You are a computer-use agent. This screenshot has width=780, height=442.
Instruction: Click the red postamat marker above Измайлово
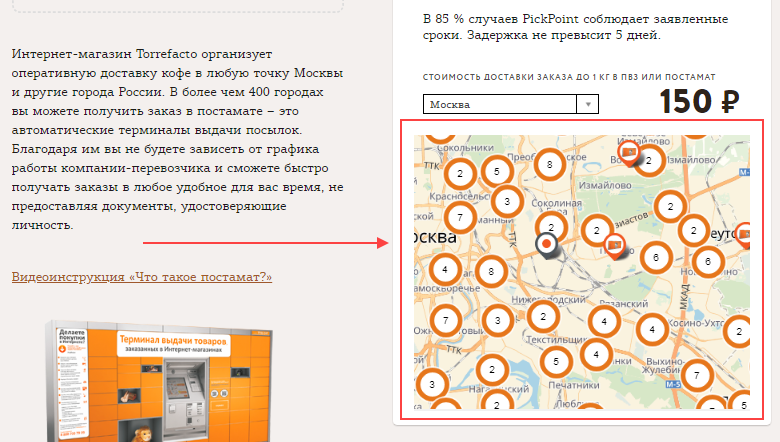pyautogui.click(x=628, y=151)
